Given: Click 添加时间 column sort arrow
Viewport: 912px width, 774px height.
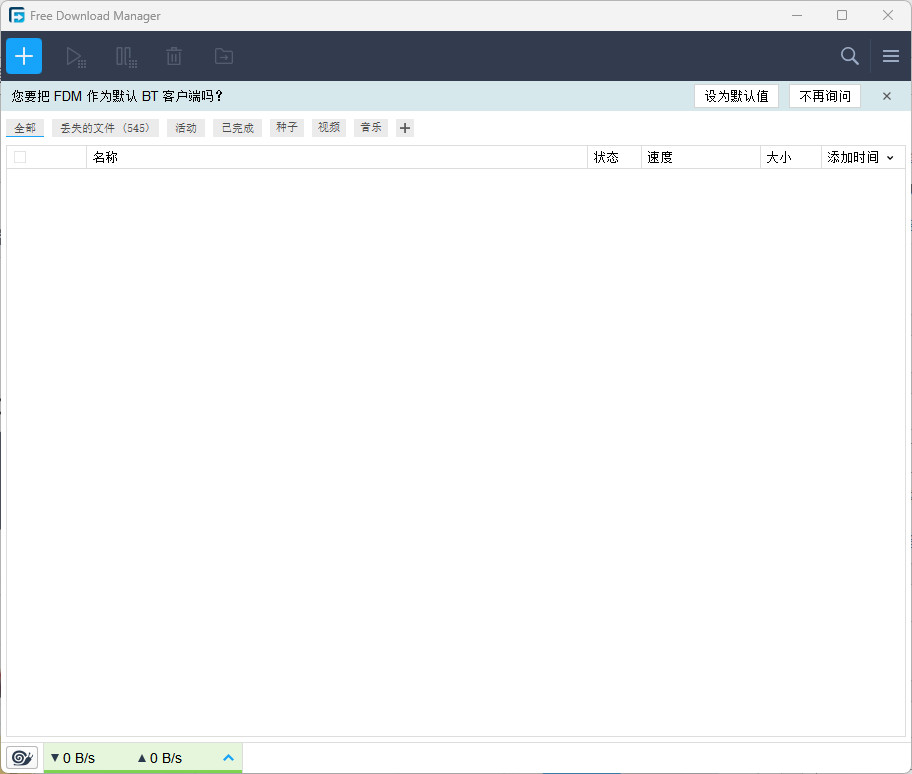Looking at the screenshot, I should (x=890, y=158).
